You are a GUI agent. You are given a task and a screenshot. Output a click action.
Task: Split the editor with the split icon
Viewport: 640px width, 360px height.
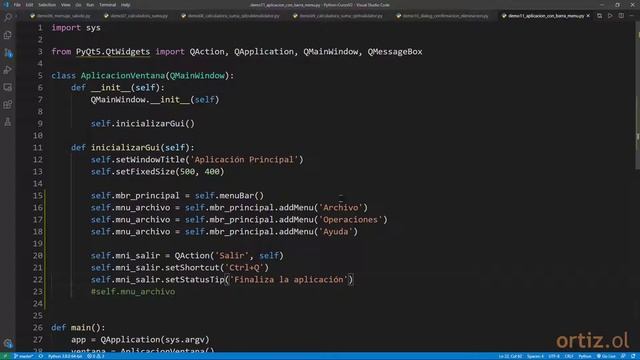tap(621, 16)
